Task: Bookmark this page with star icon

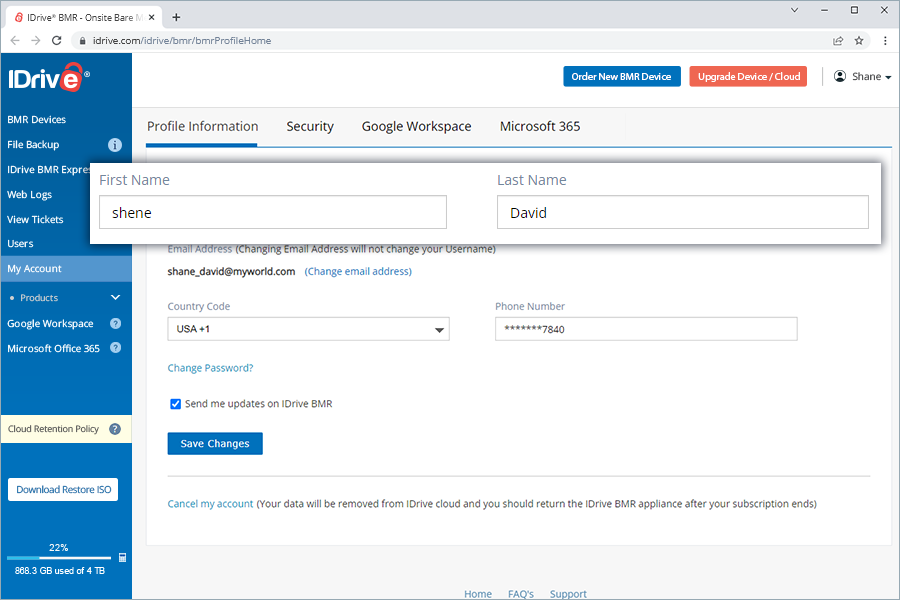Action: pyautogui.click(x=859, y=41)
